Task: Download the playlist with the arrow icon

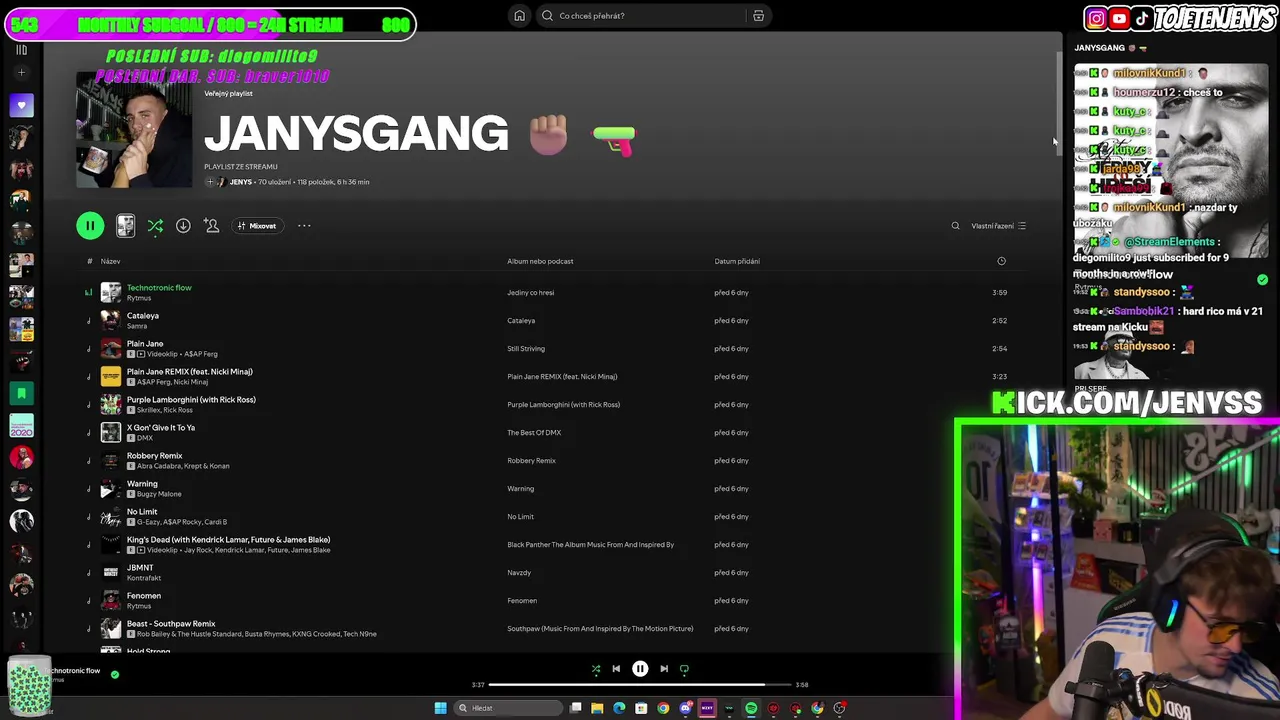Action: tap(183, 226)
